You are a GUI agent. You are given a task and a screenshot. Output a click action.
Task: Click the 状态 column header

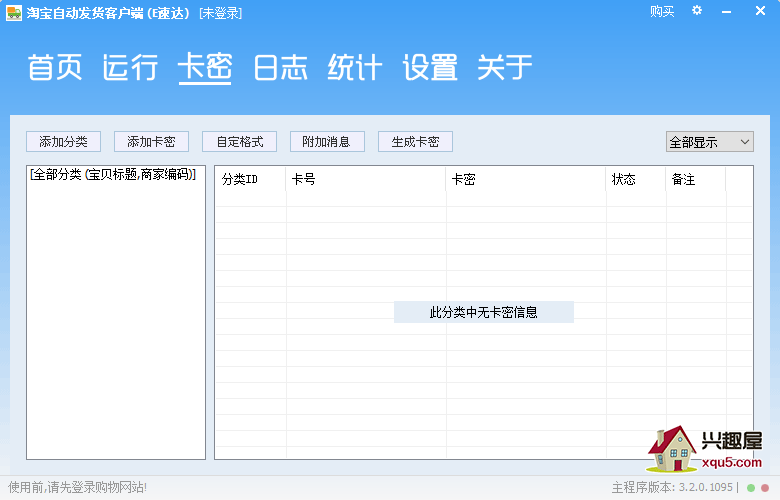[x=636, y=179]
